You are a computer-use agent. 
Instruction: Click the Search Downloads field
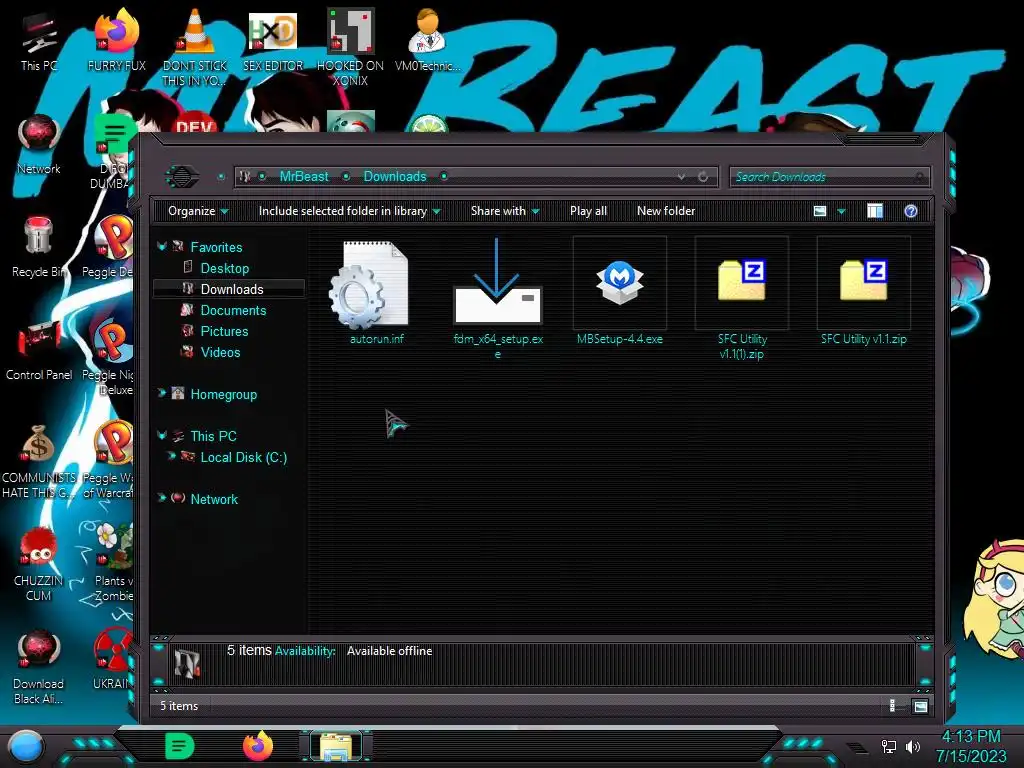click(829, 176)
